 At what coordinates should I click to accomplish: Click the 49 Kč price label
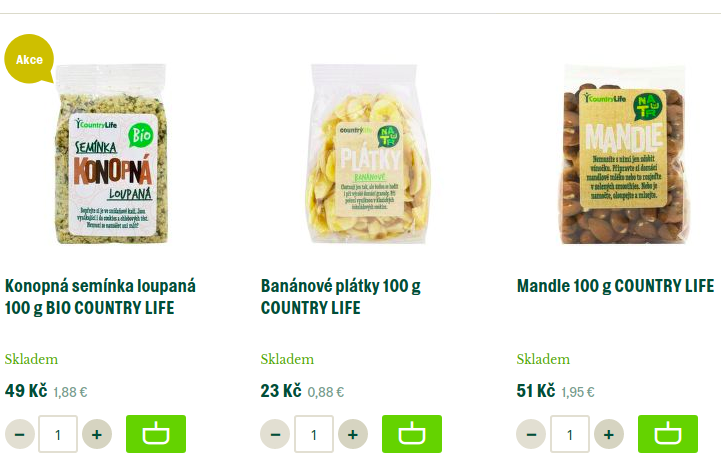click(26, 391)
